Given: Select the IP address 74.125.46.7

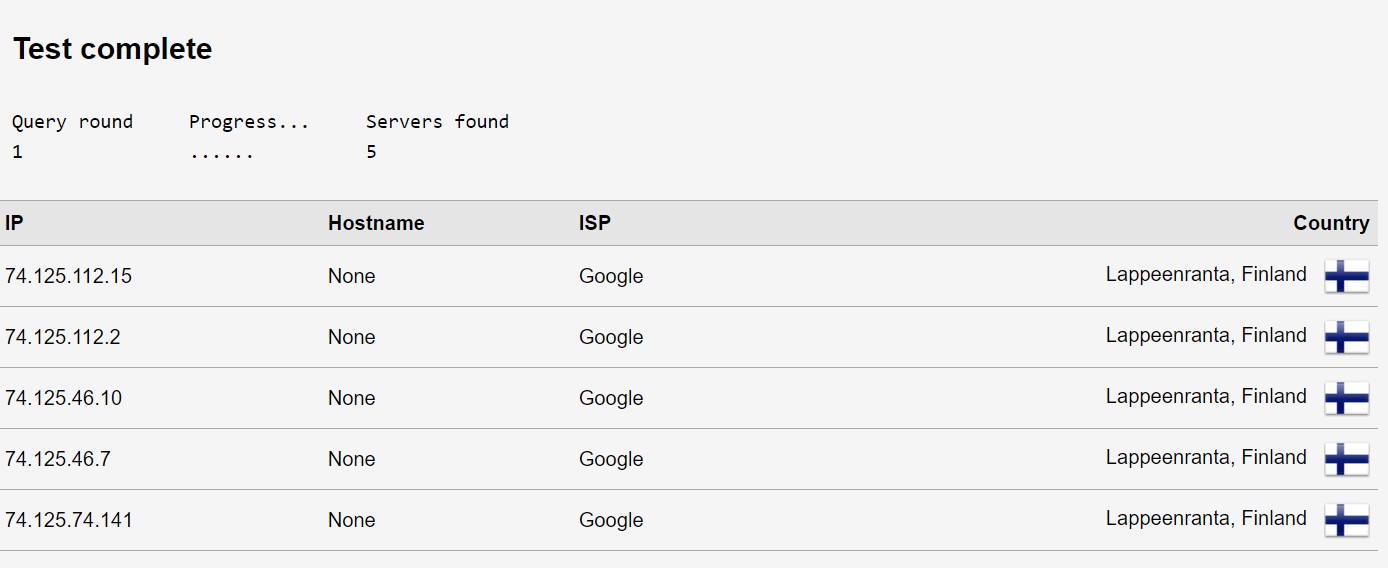Looking at the screenshot, I should [x=57, y=459].
